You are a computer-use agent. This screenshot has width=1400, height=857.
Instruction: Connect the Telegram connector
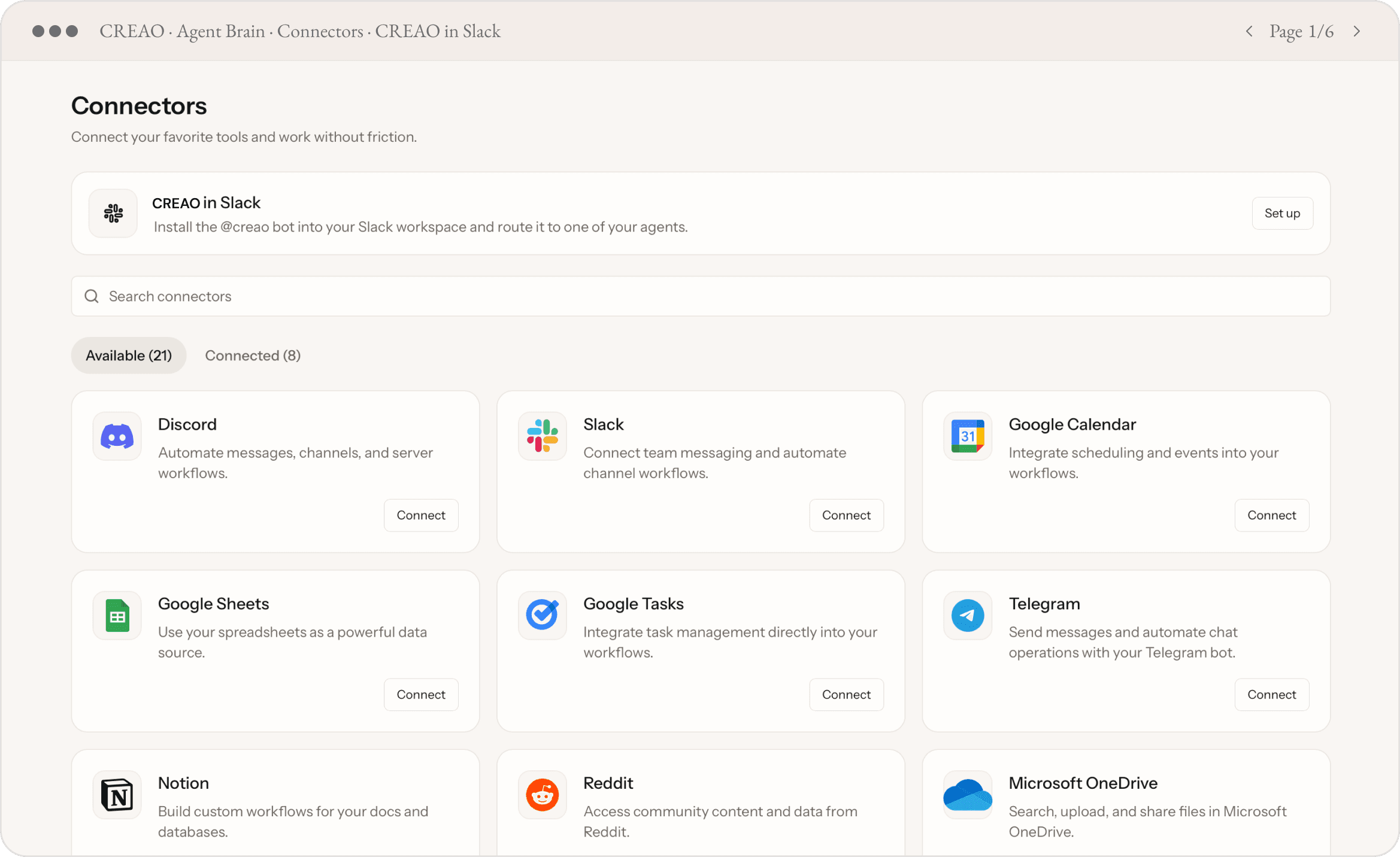click(x=1272, y=695)
